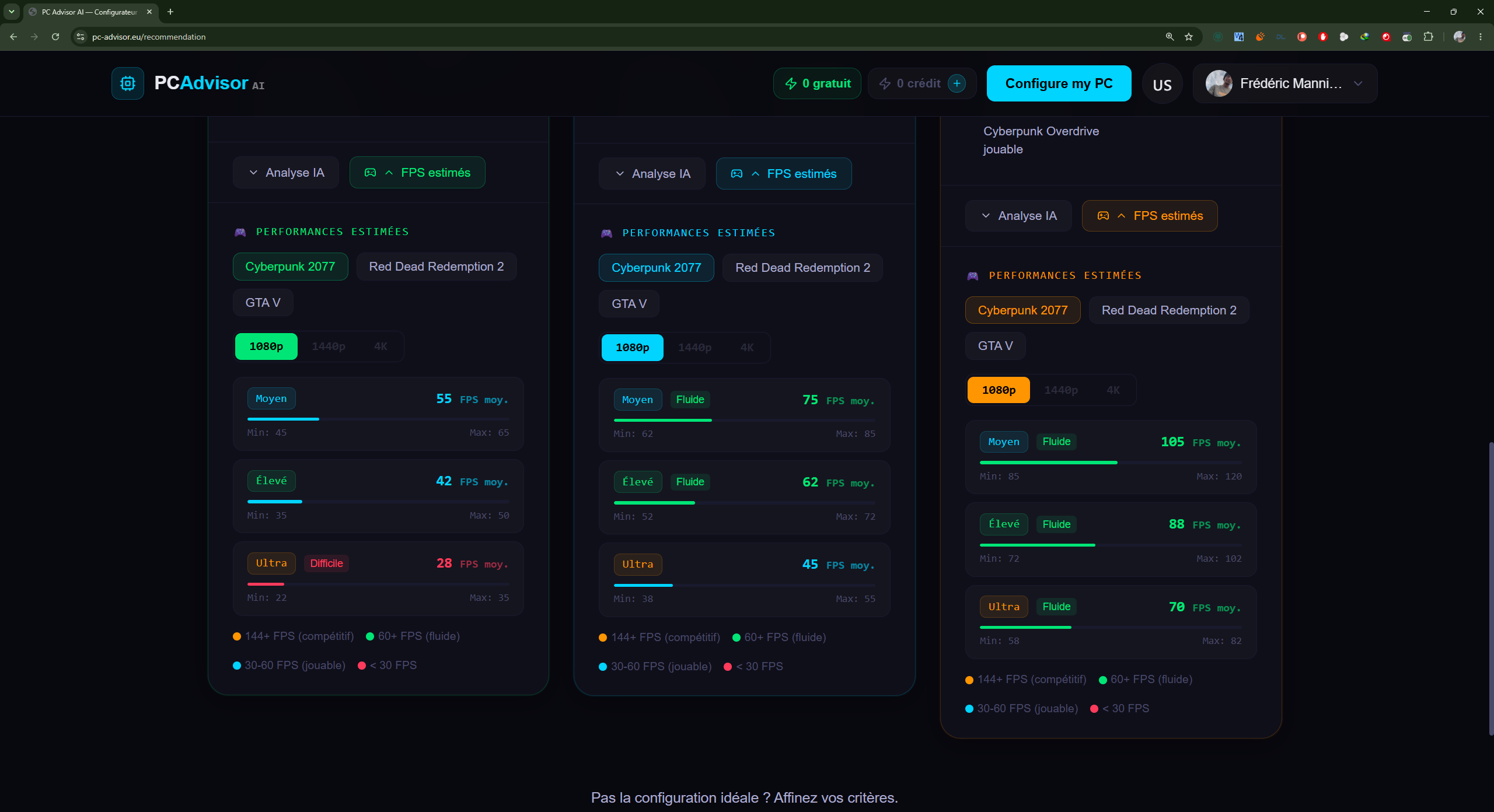
Task: Expand Analyse IA in the orange card
Action: [x=1018, y=216]
